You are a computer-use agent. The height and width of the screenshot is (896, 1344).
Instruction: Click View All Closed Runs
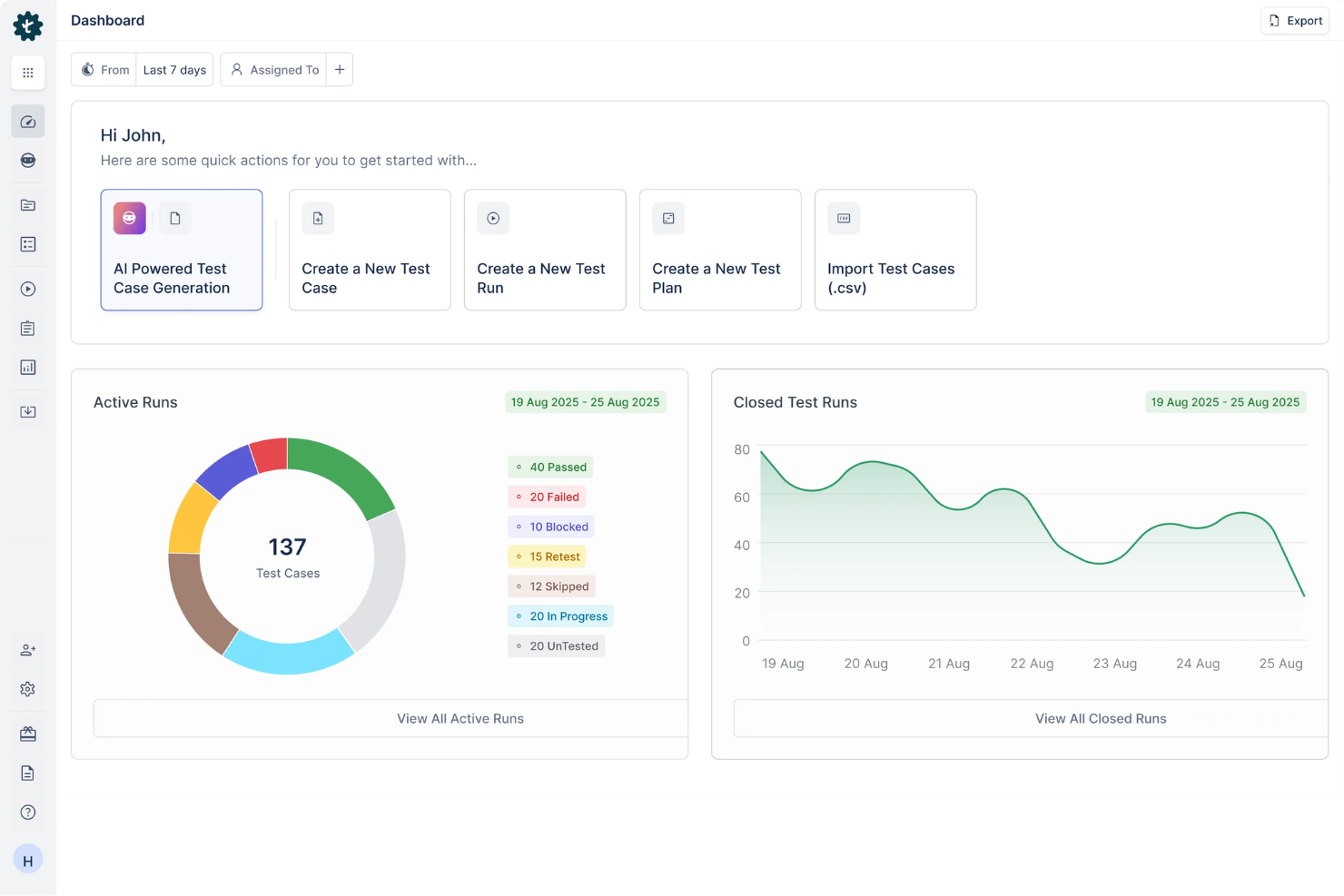(x=1101, y=718)
